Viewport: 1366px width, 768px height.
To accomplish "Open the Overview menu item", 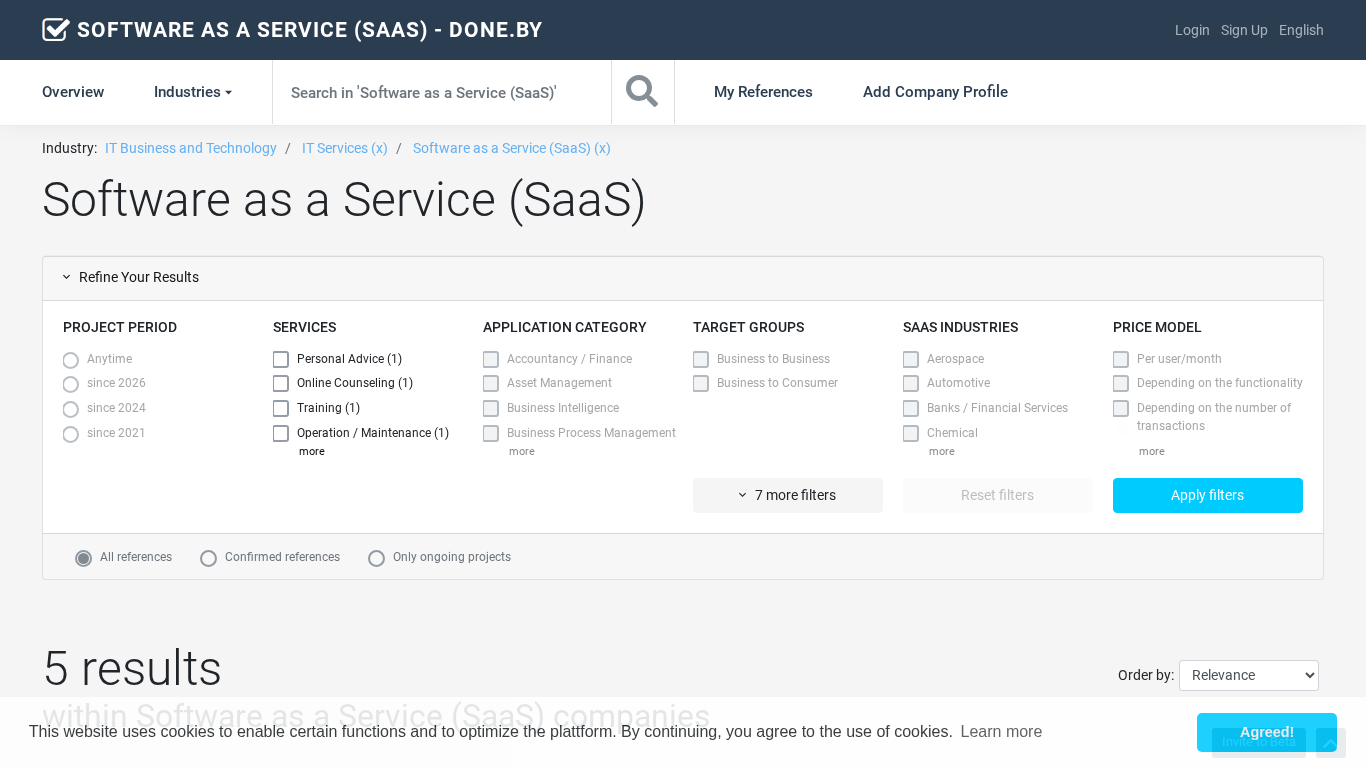I will coord(73,92).
